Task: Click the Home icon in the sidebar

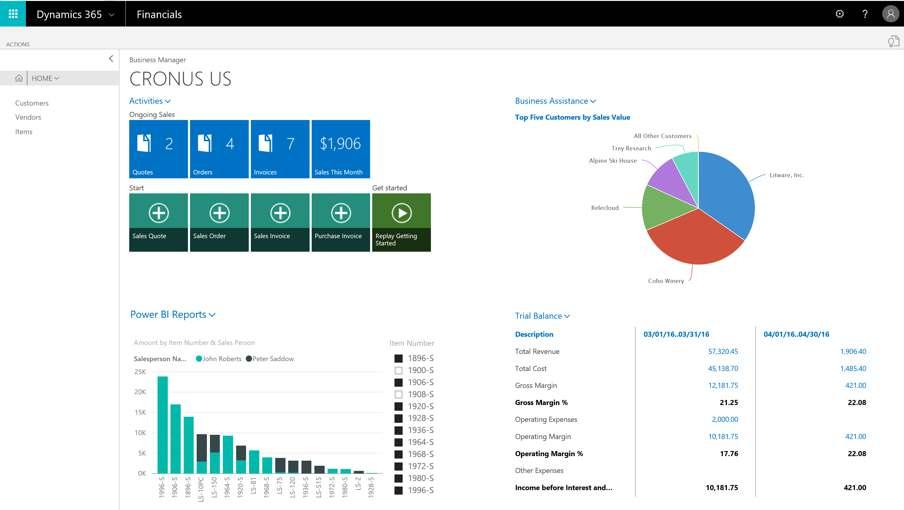Action: pos(19,78)
